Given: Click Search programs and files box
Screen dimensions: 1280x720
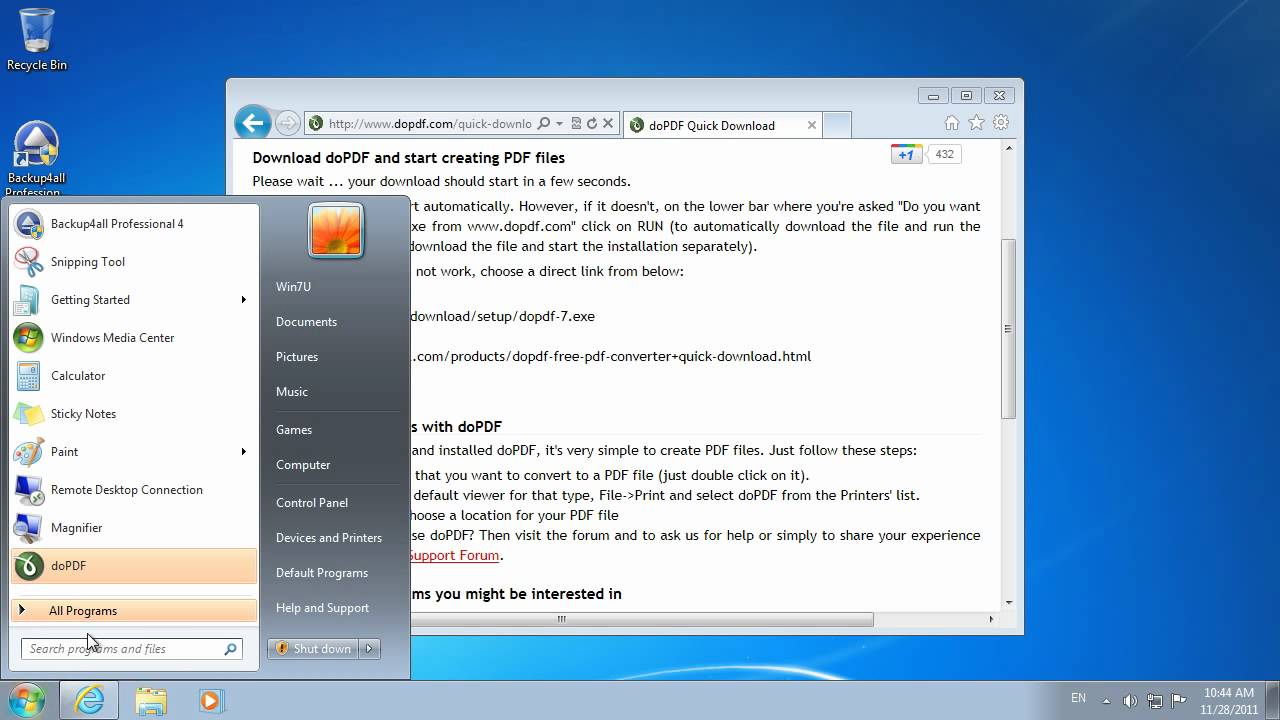Looking at the screenshot, I should coord(131,649).
